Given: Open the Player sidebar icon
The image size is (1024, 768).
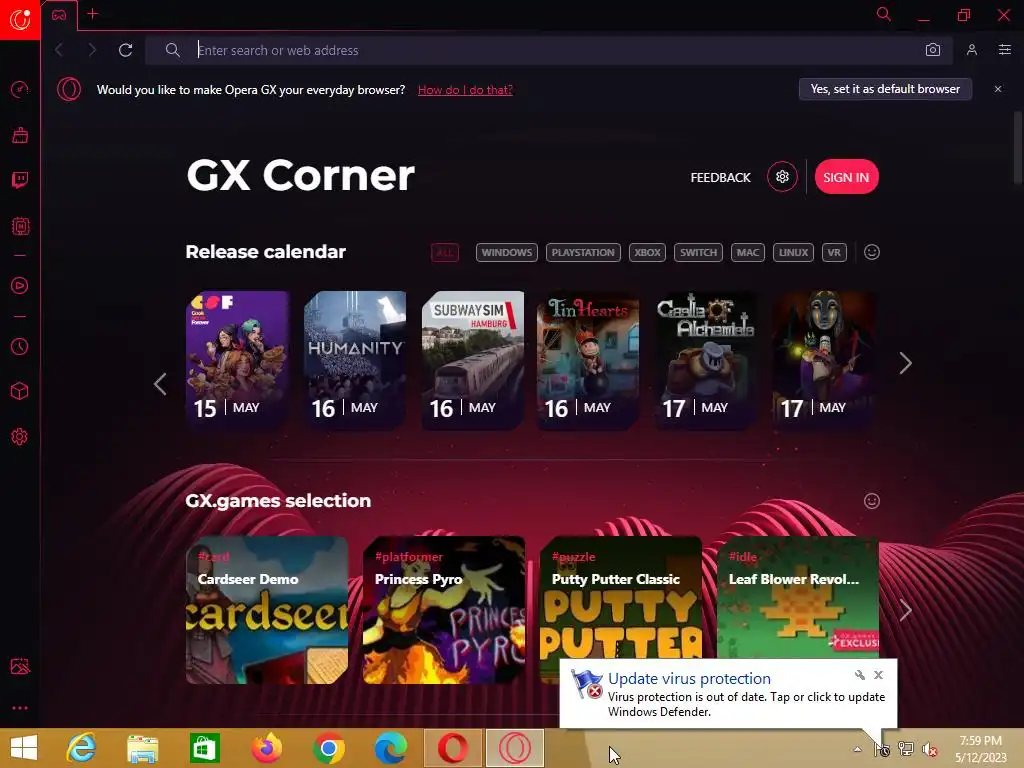Looking at the screenshot, I should (20, 285).
